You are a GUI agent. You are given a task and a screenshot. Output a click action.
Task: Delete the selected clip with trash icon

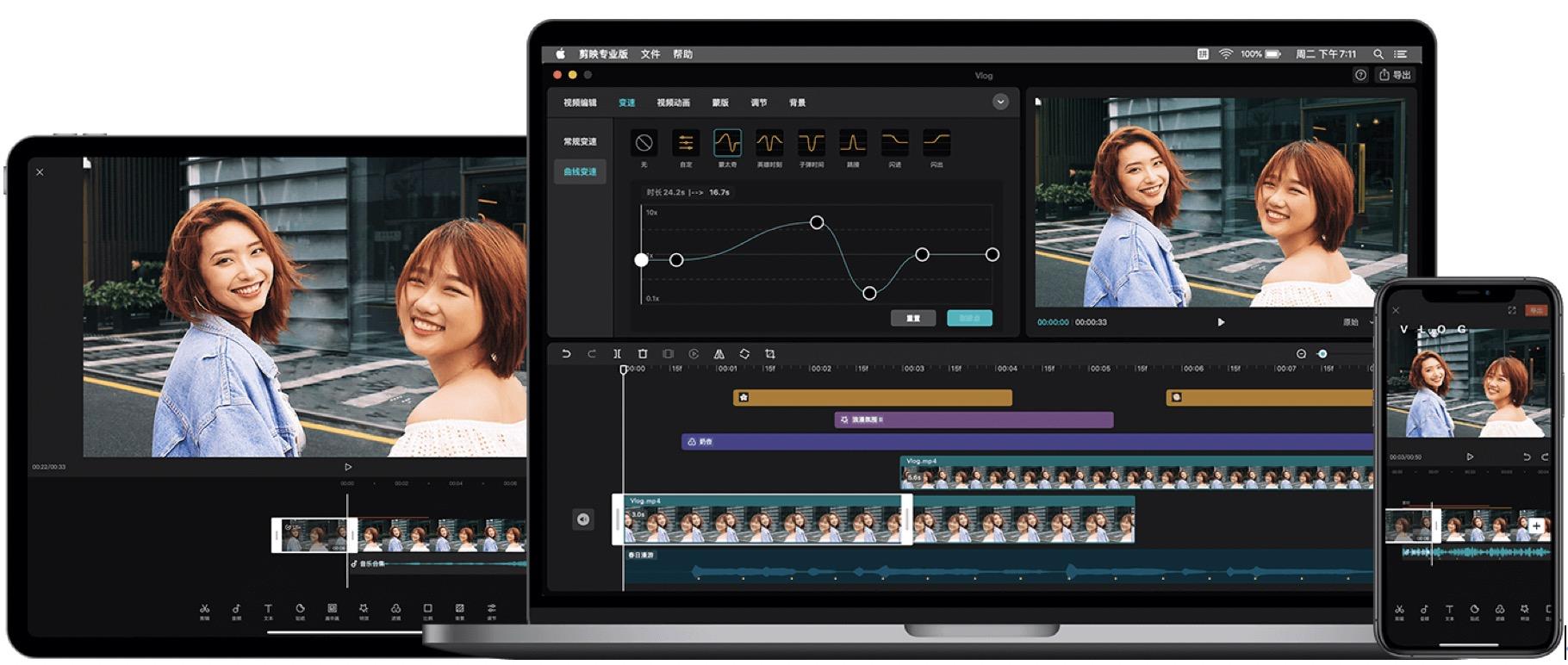(x=643, y=354)
